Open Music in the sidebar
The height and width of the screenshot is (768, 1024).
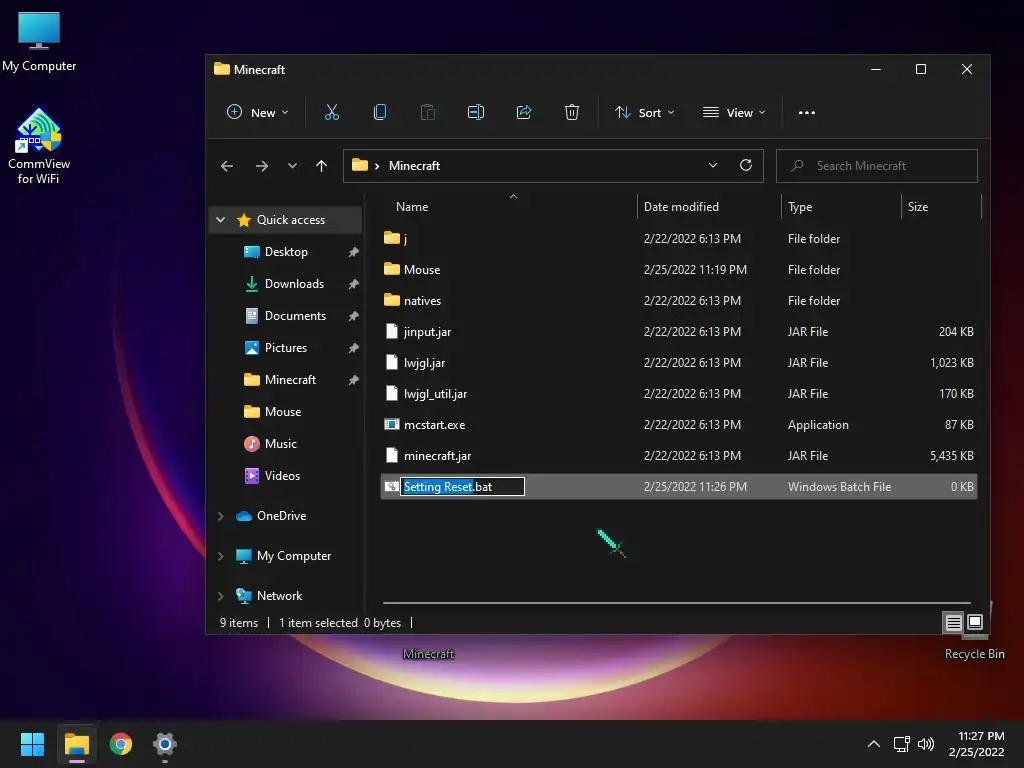point(280,444)
